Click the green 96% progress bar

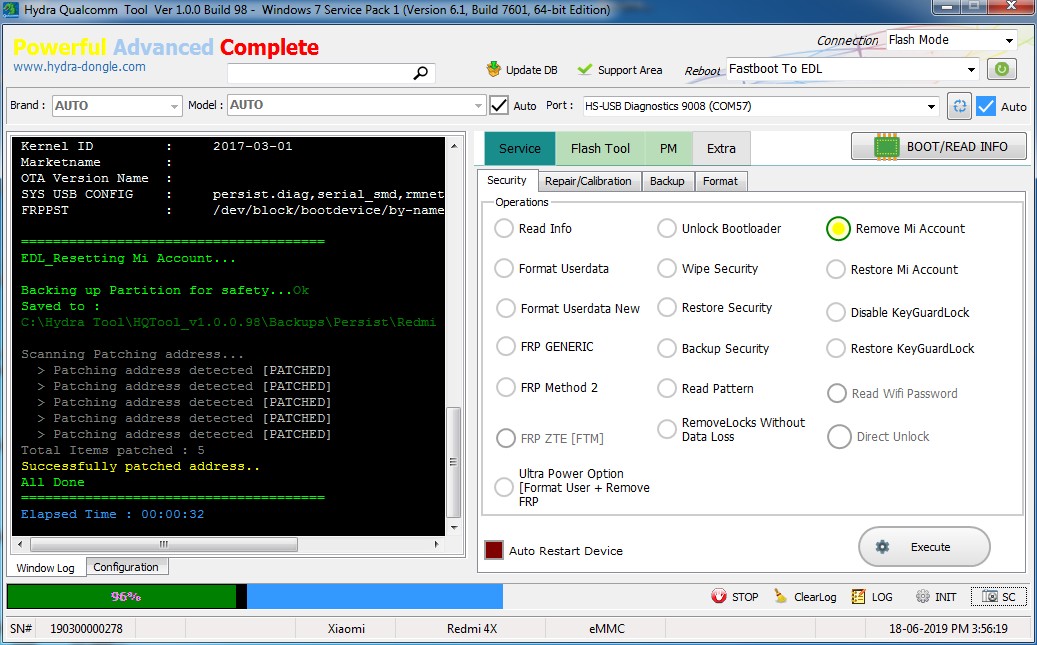point(122,596)
